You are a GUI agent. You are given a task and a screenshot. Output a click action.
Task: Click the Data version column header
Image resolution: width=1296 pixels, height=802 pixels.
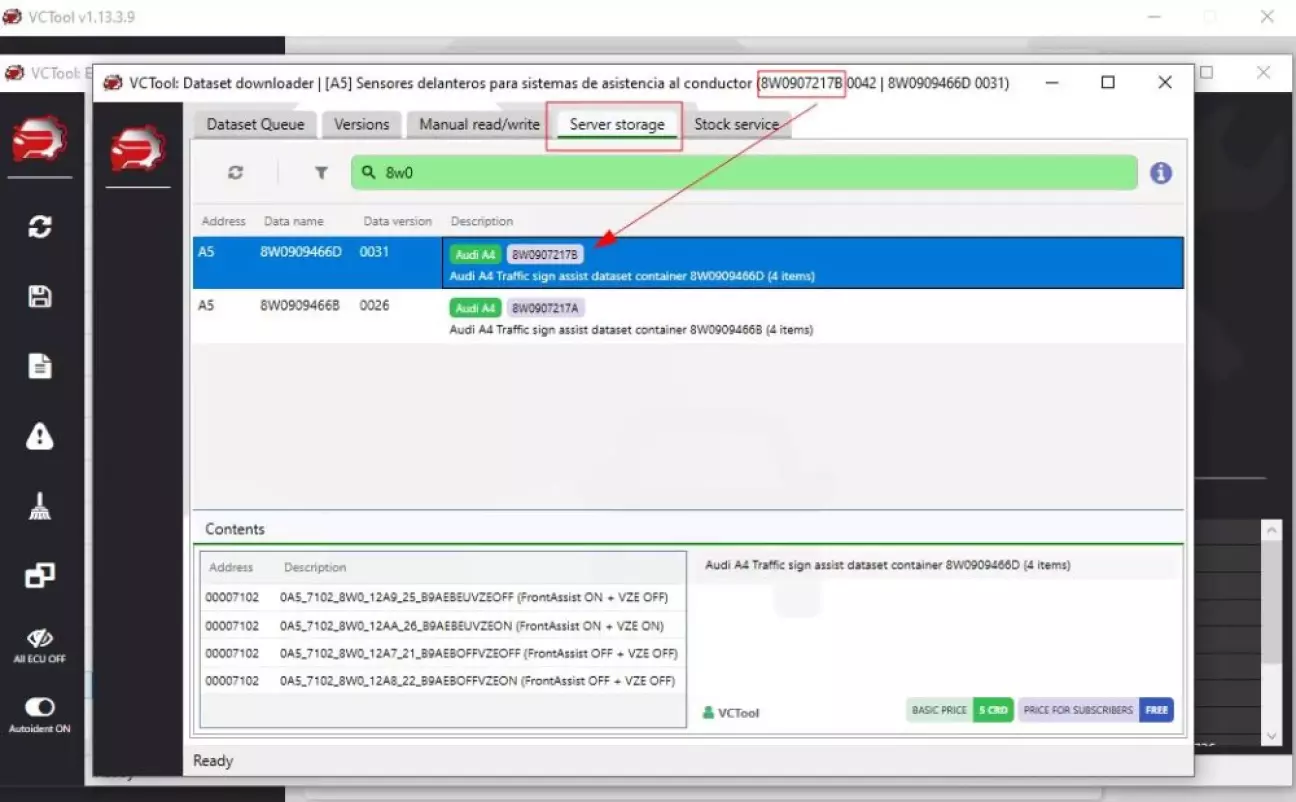click(397, 221)
